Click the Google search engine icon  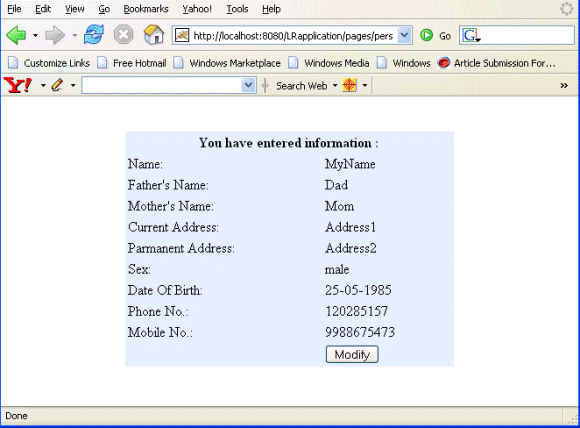pos(471,36)
